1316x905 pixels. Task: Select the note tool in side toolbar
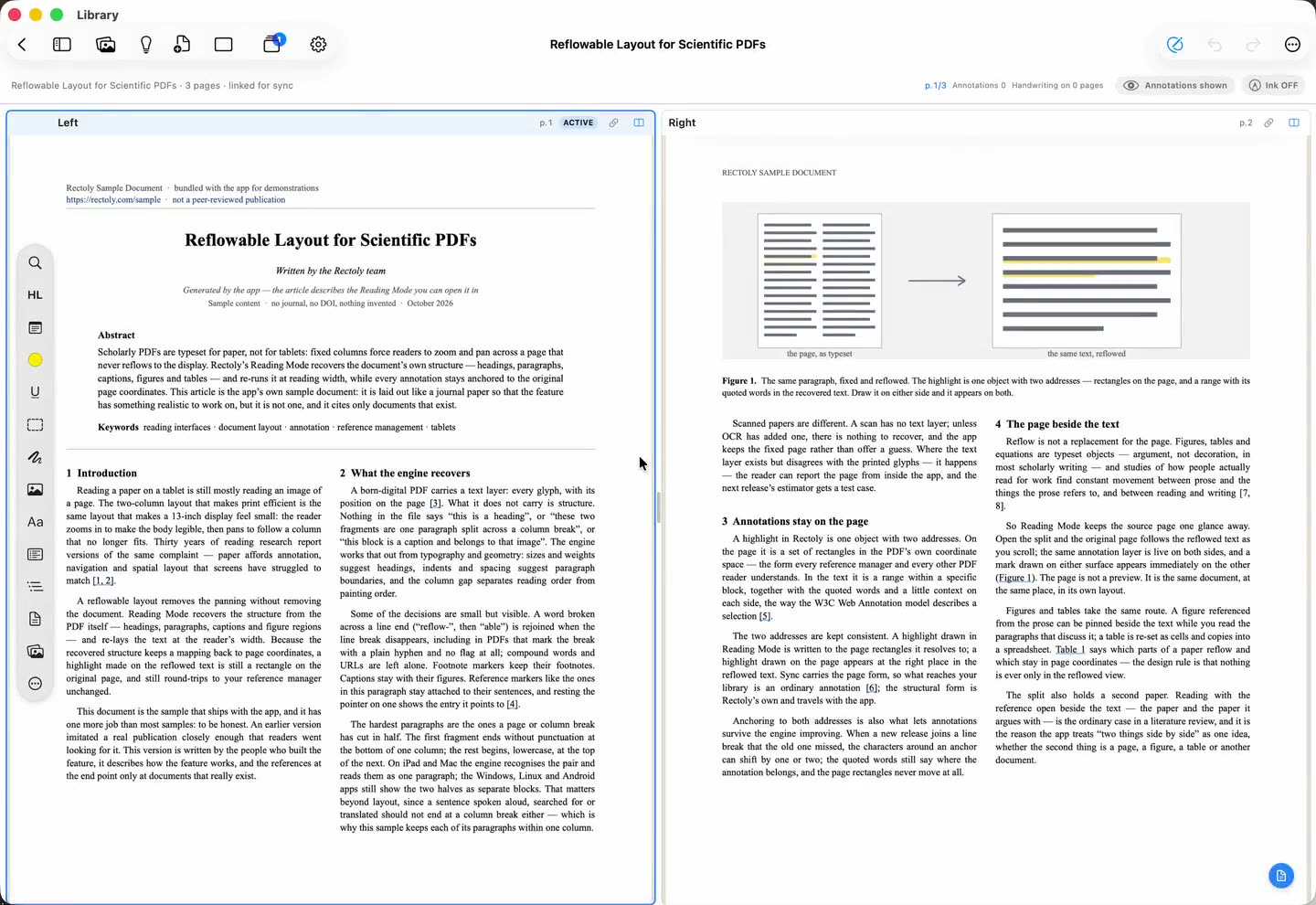(35, 327)
